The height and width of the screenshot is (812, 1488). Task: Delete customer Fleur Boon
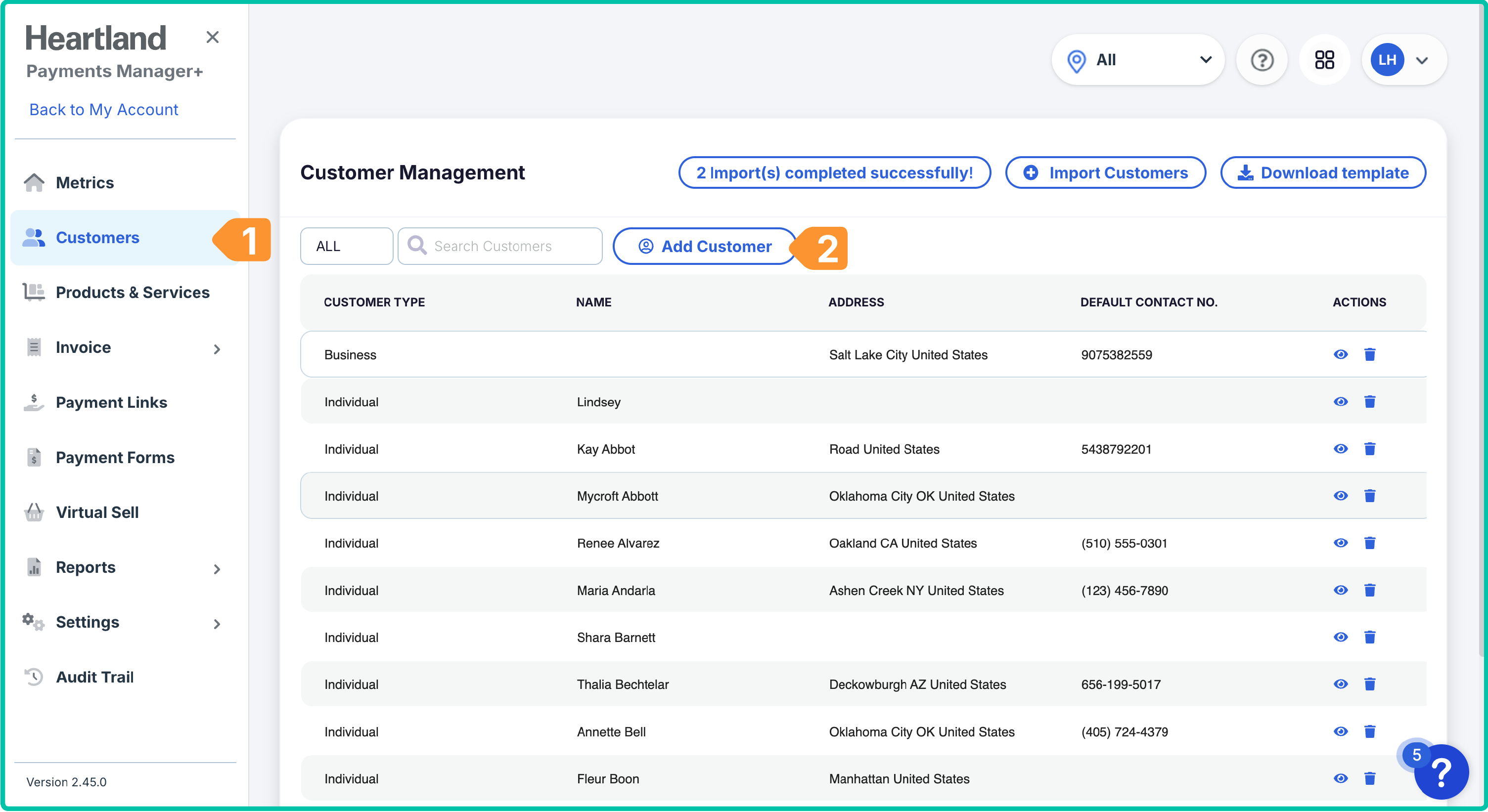coord(1370,778)
